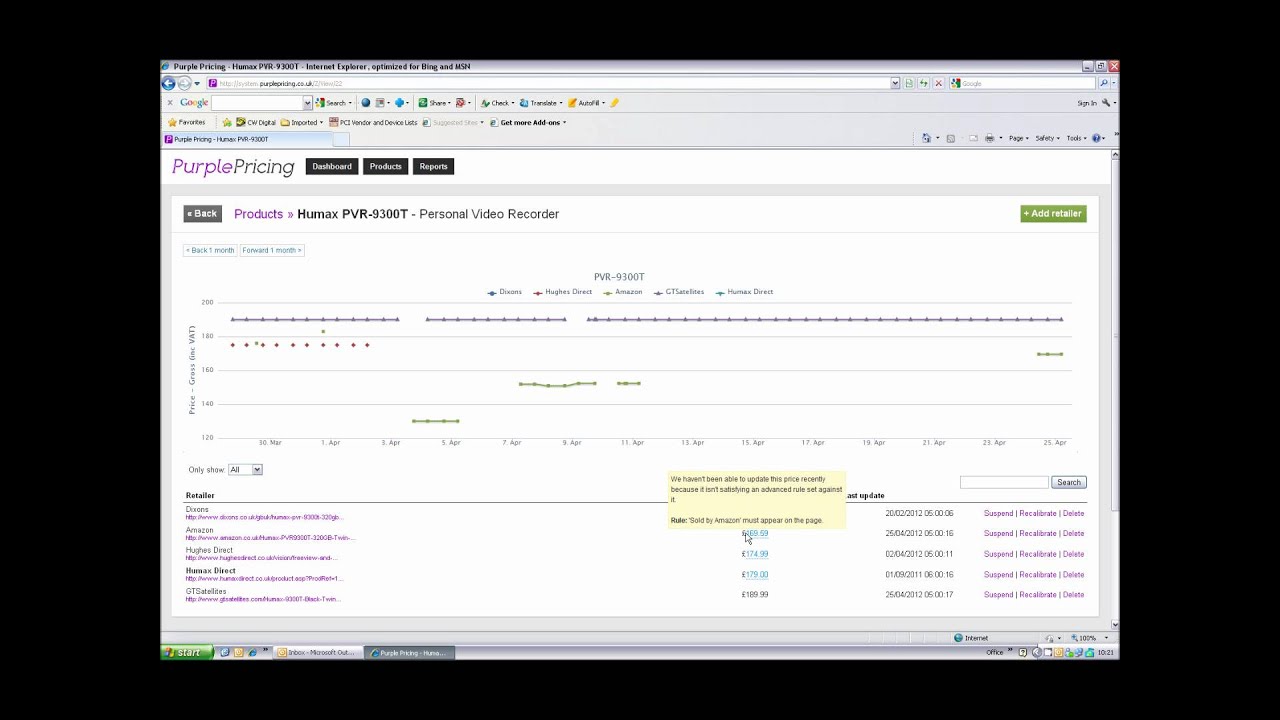This screenshot has width=1280, height=720.
Task: Click the yellow highlighter icon in Google Toolbar
Action: 615,103
